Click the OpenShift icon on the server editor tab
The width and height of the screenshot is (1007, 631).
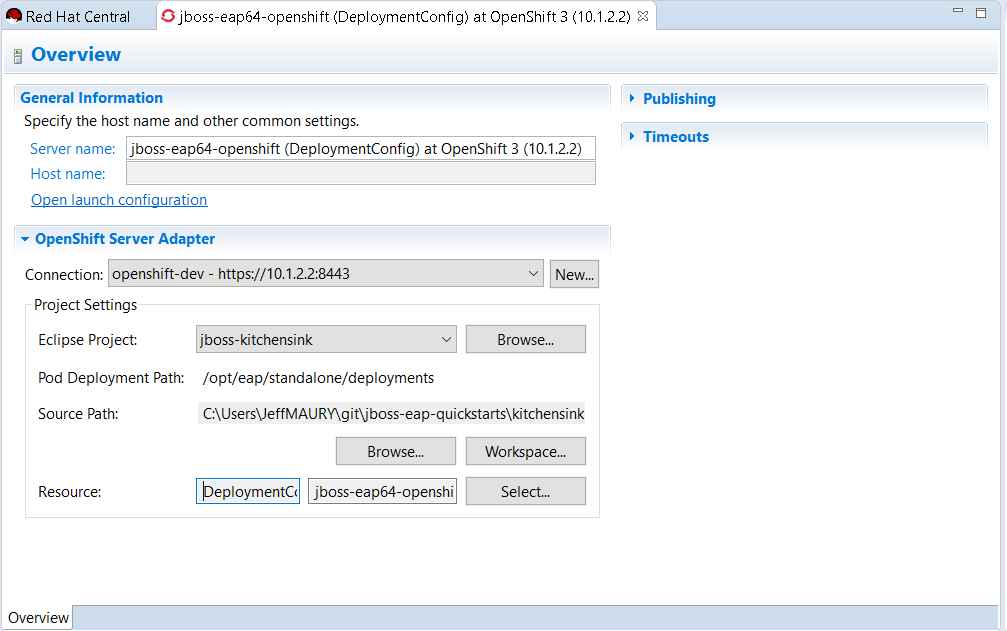[168, 16]
